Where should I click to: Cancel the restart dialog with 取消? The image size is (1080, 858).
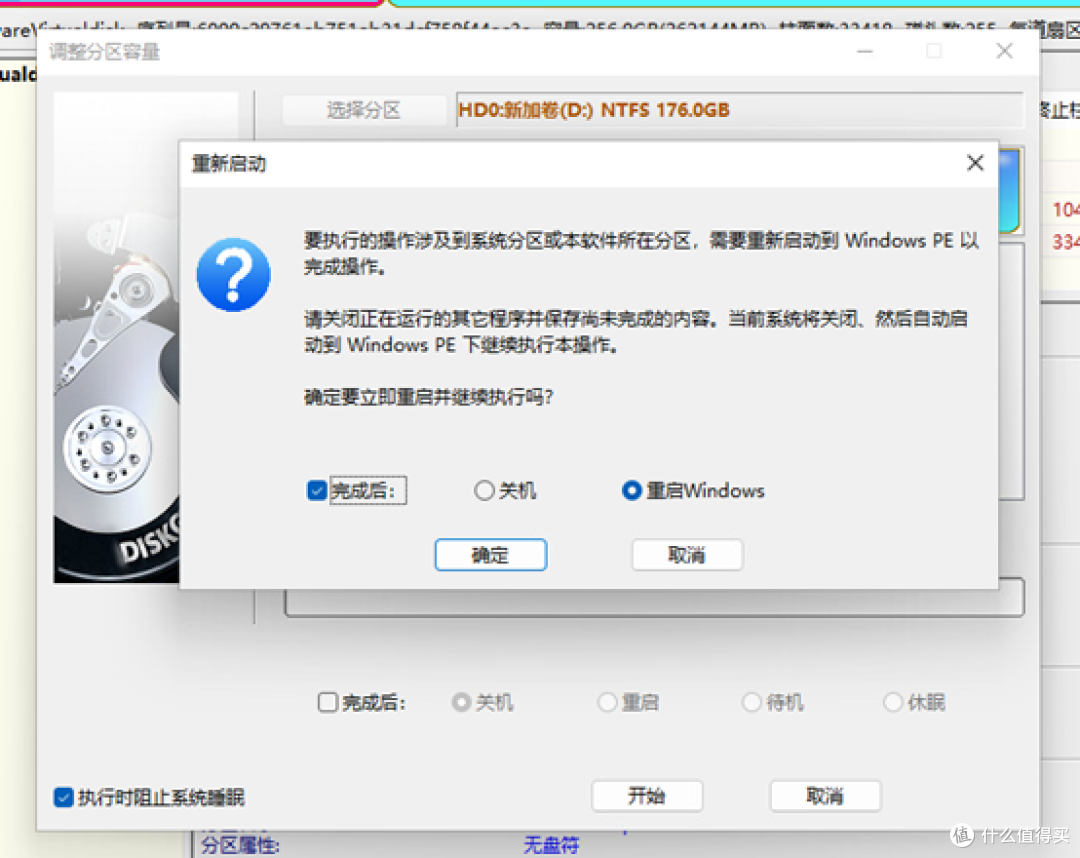click(x=687, y=554)
